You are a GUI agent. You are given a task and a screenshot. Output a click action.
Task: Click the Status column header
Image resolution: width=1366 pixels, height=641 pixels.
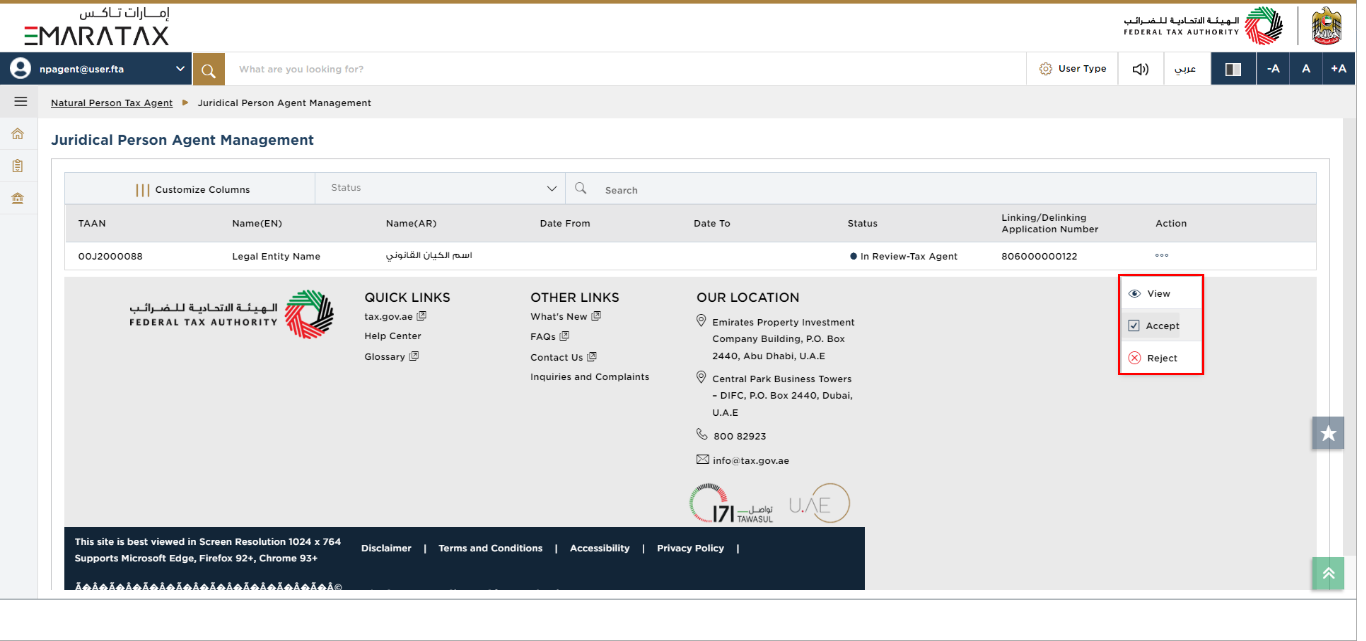pos(863,223)
